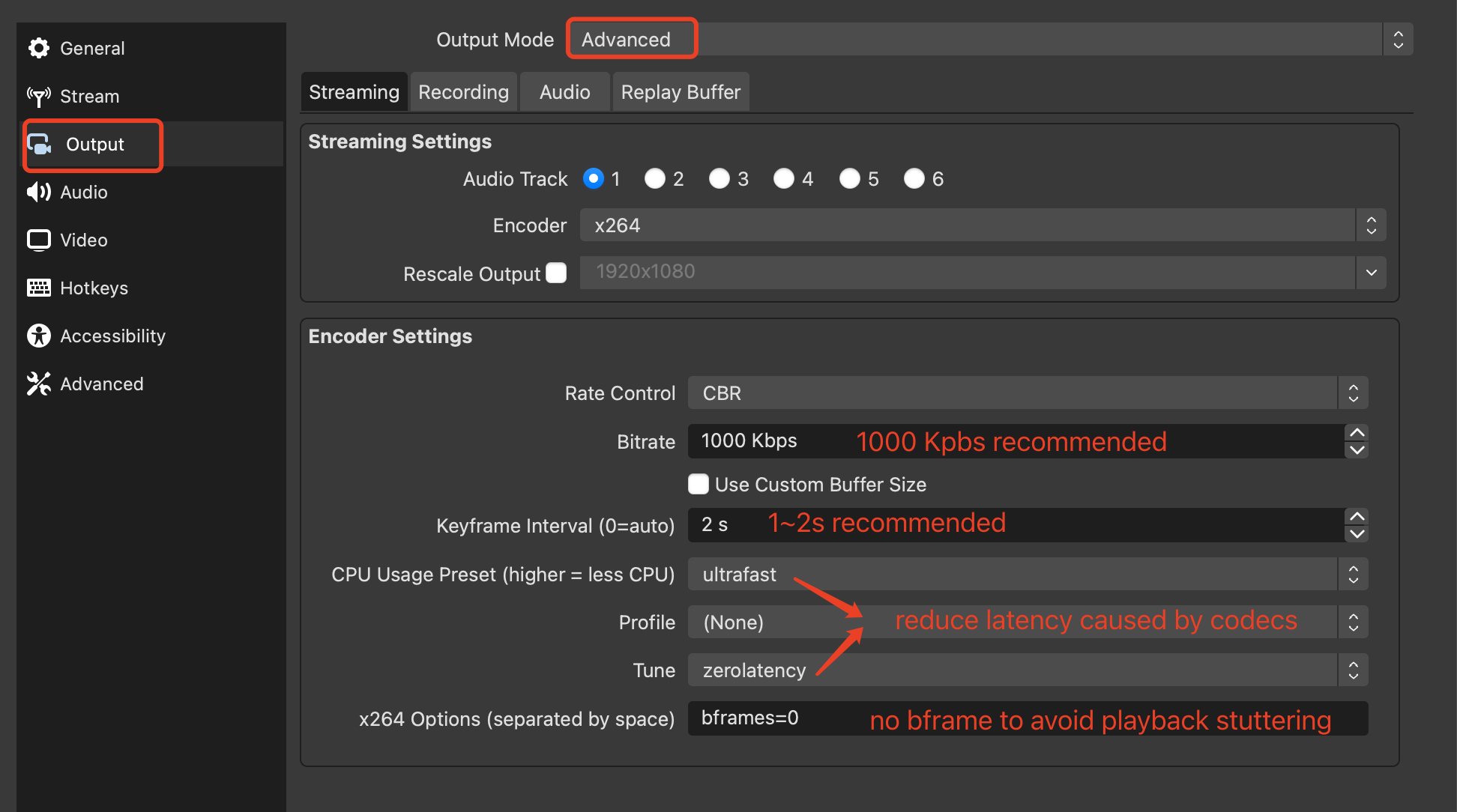The height and width of the screenshot is (812, 1457).
Task: Open CPU Usage Preset ultrafast dropdown
Action: [1028, 574]
